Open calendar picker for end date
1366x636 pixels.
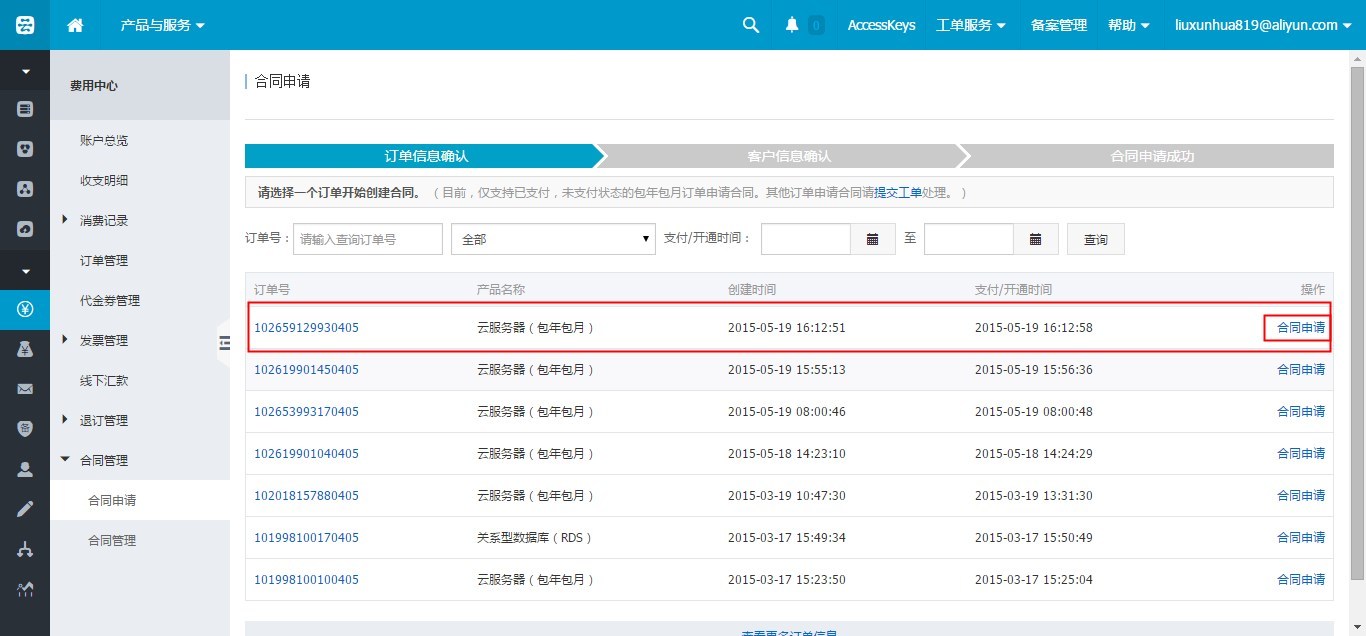[x=1035, y=239]
